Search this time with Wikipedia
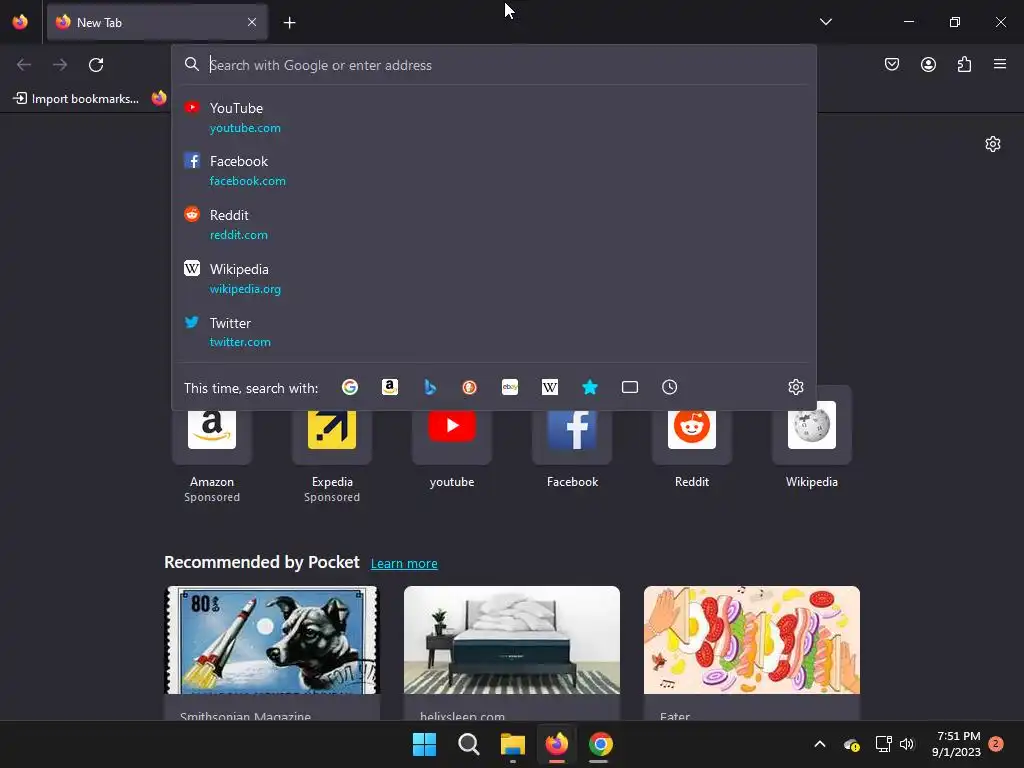The height and width of the screenshot is (768, 1024). [x=550, y=387]
